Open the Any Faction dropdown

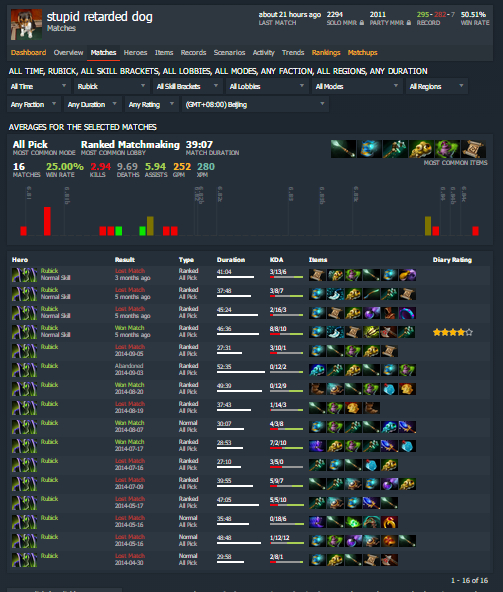(33, 105)
